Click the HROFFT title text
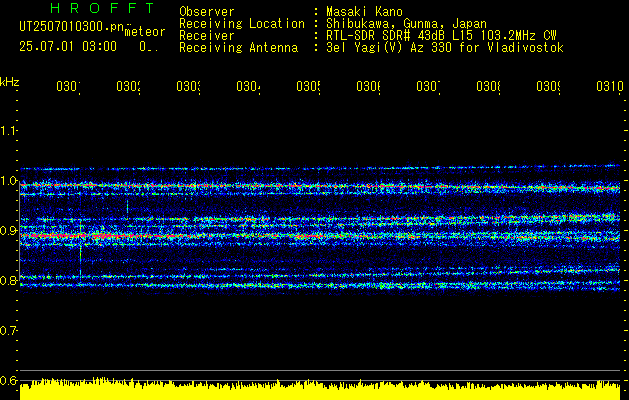Screen dimensions: 629x400 [103, 8]
